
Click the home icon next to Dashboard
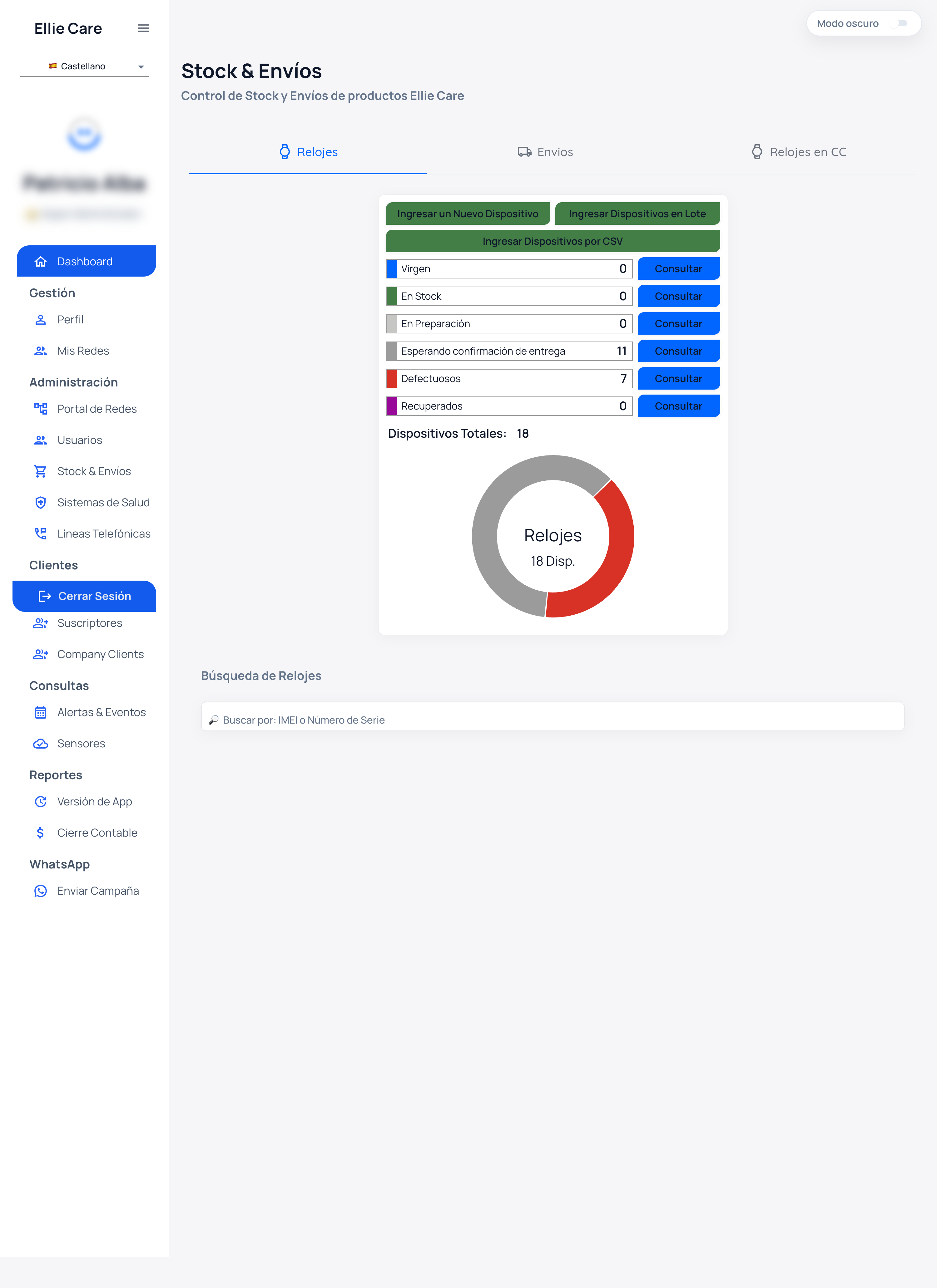[40, 261]
